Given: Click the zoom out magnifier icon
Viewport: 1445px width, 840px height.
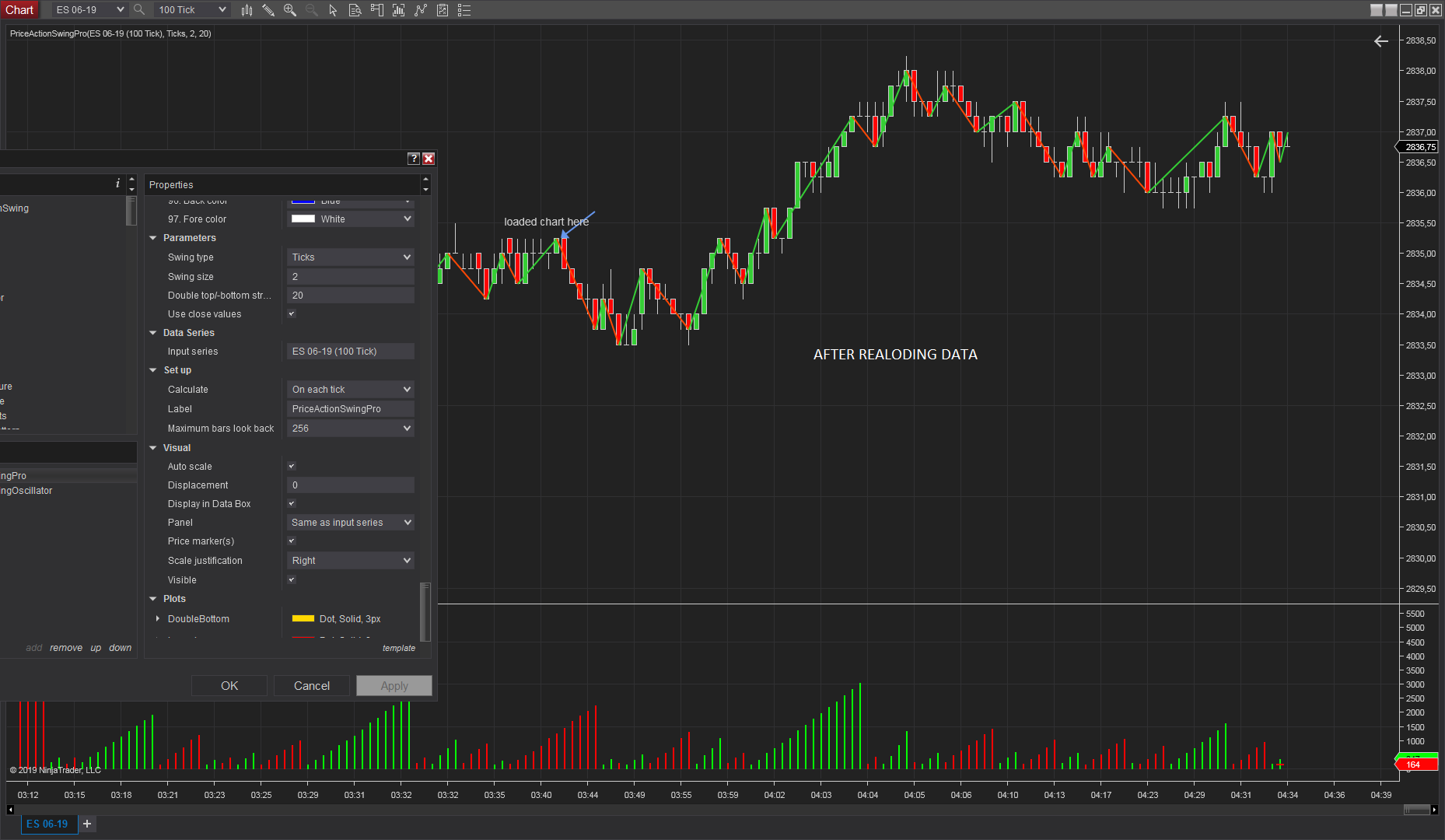Looking at the screenshot, I should point(312,10).
